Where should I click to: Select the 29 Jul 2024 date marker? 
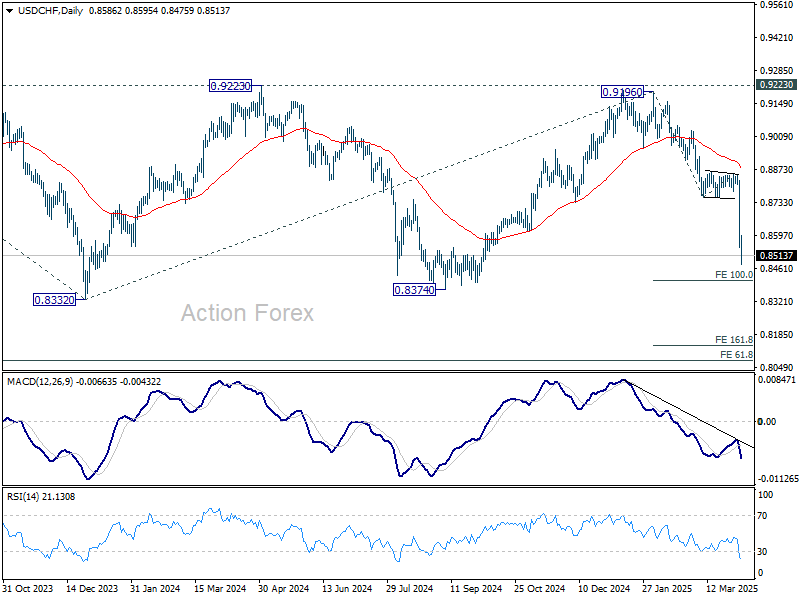(410, 589)
